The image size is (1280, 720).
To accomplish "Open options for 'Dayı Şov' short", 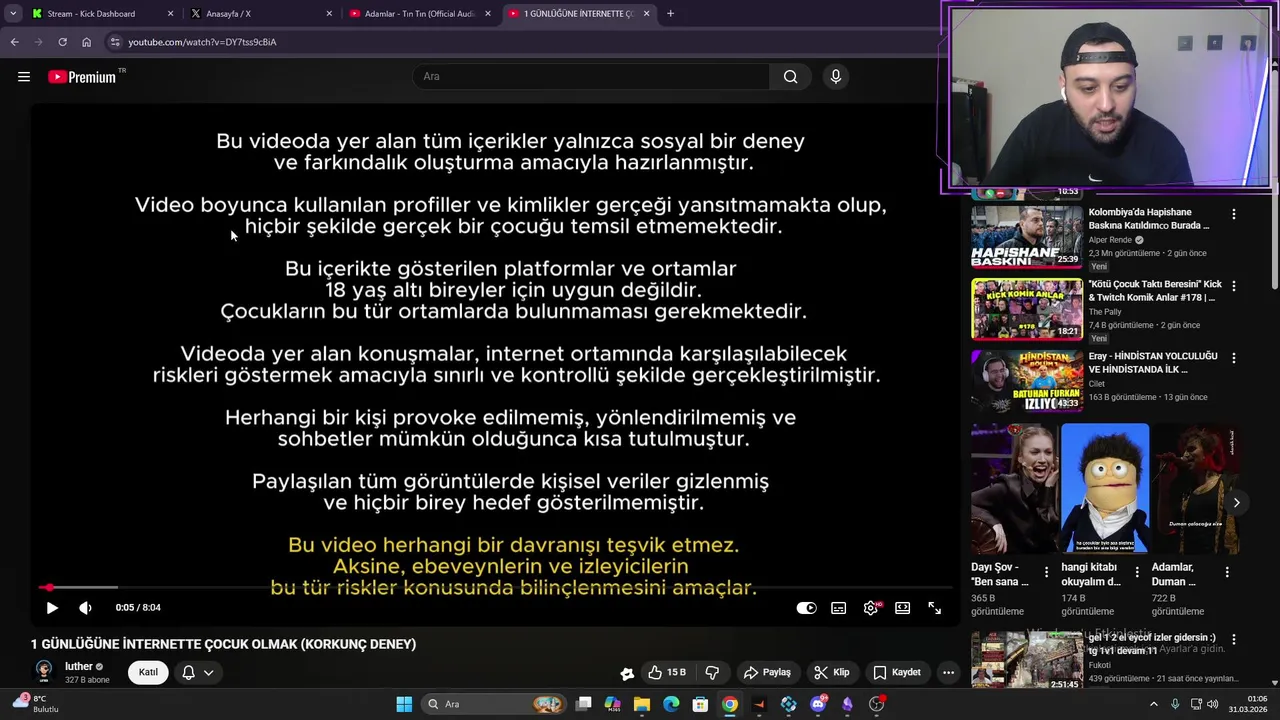I will point(1046,572).
